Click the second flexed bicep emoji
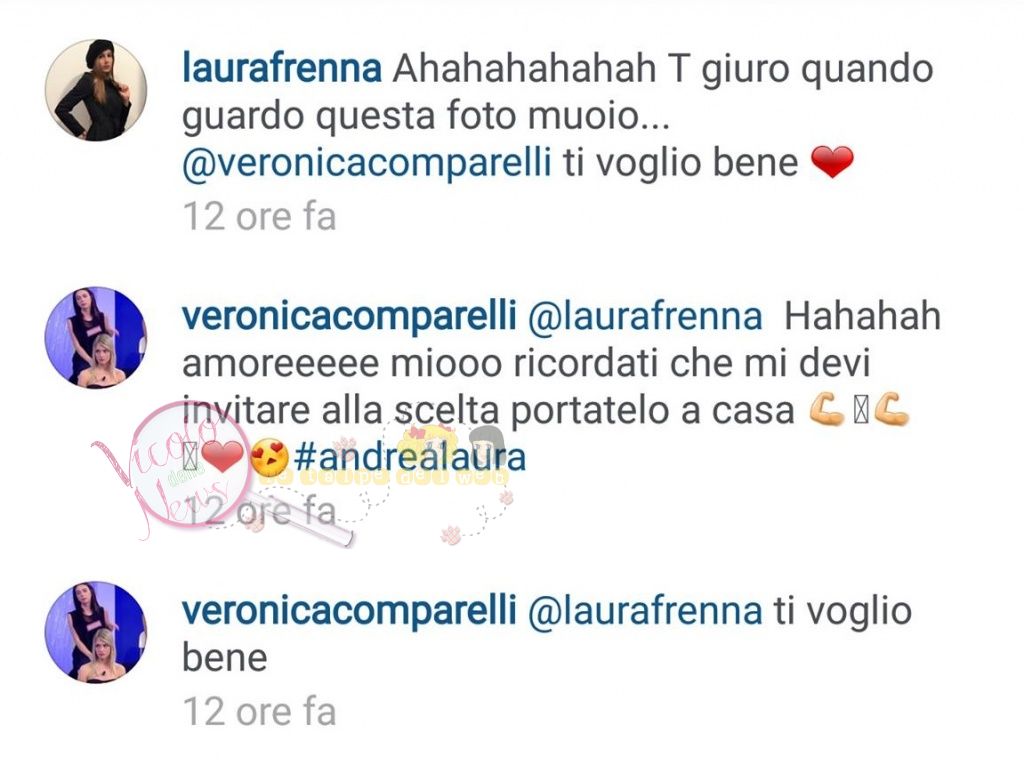This screenshot has height=773, width=1024. [x=891, y=411]
